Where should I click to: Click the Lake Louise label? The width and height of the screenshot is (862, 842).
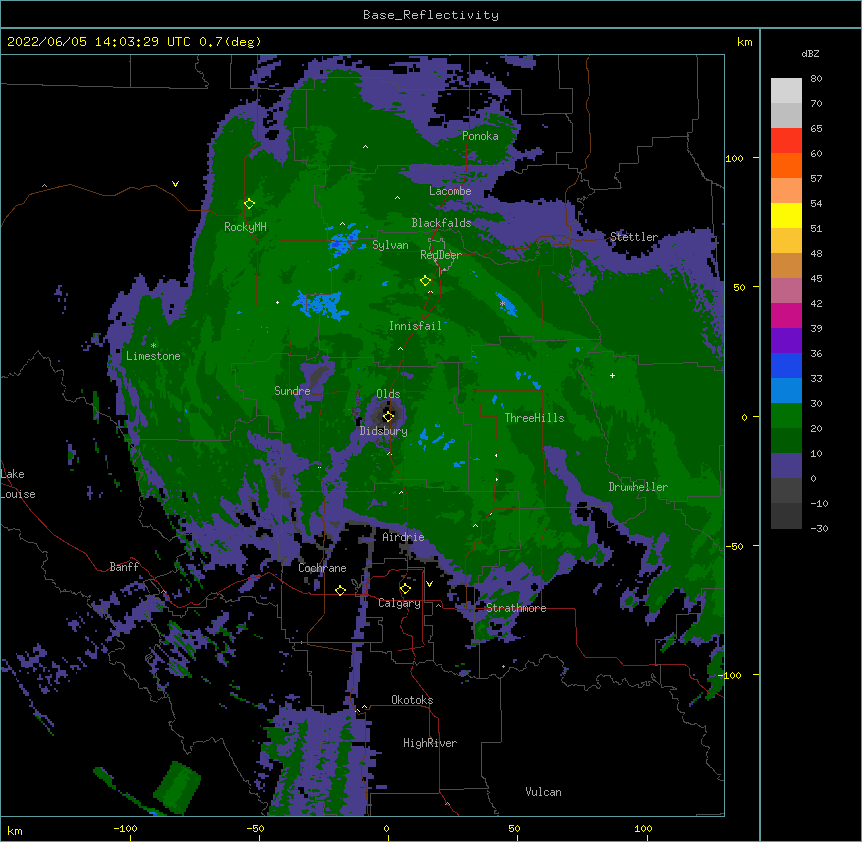(x=18, y=484)
